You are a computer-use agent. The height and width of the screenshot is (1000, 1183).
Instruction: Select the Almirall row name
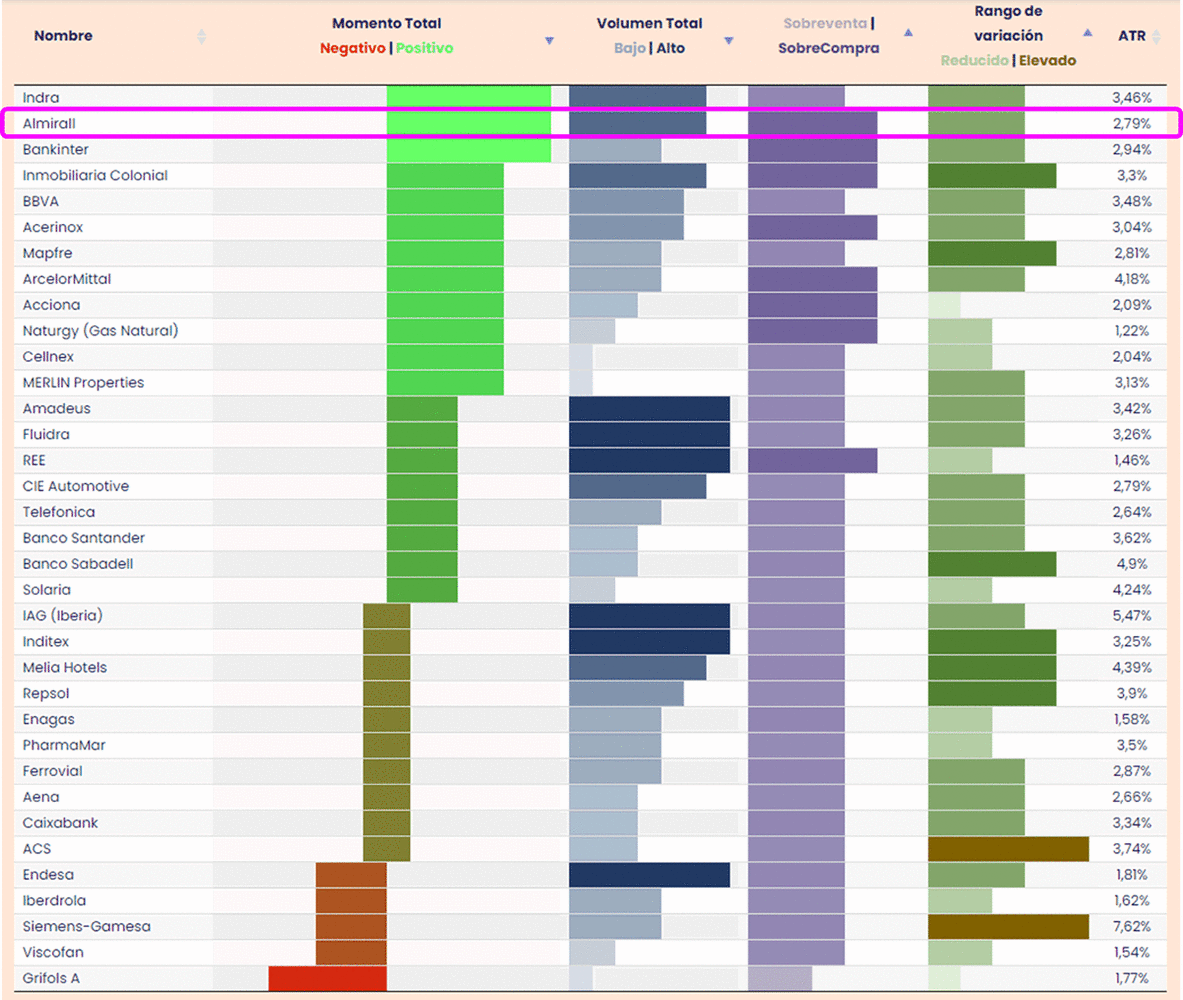[49, 123]
